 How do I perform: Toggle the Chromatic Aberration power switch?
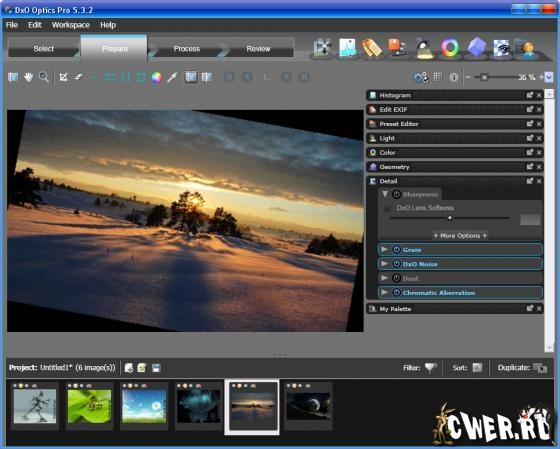point(396,292)
